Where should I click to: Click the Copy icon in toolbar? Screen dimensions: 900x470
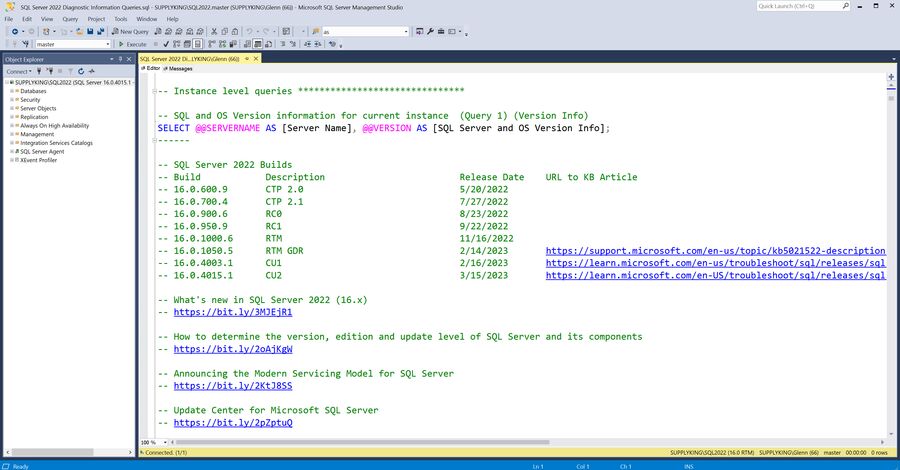coord(224,32)
